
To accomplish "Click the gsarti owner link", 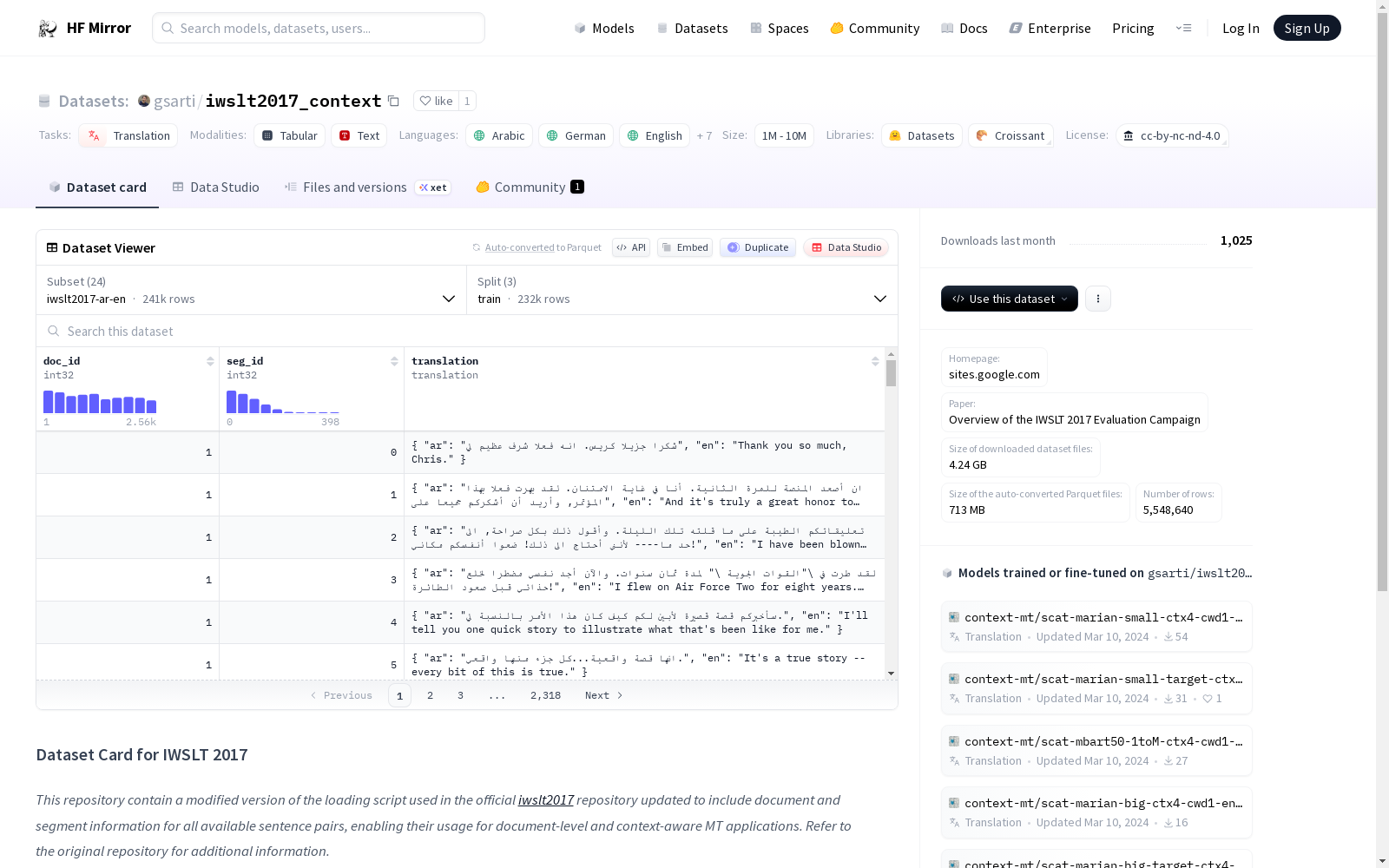I will [174, 101].
